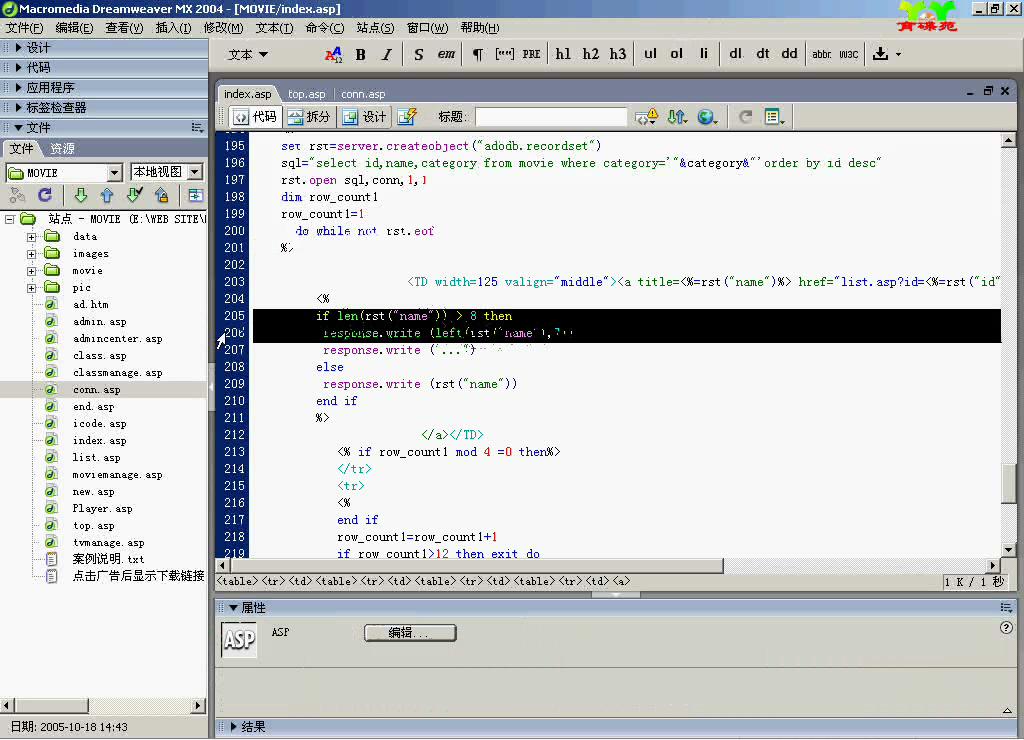Open the 文本 insert category dropdown

pos(248,55)
